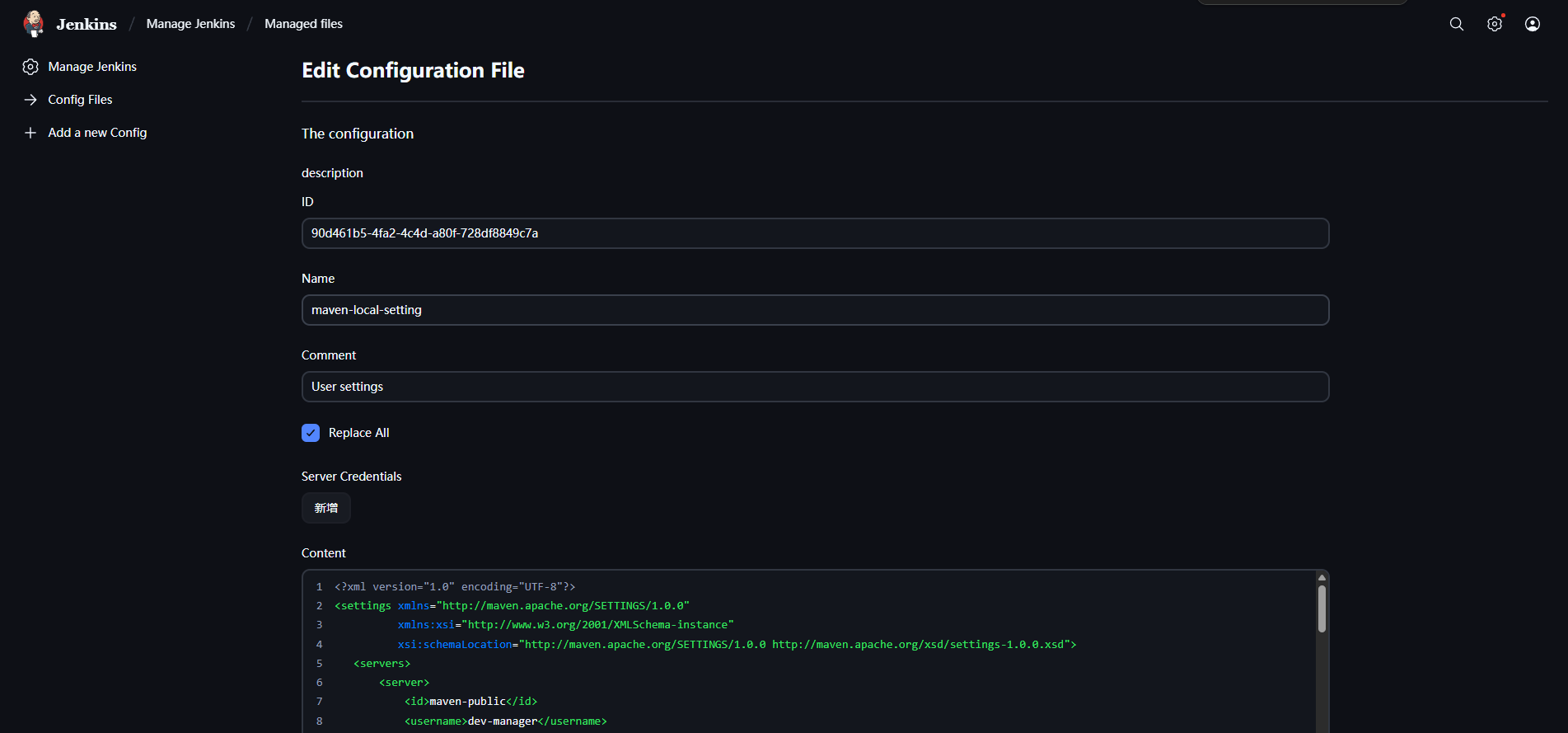Click the Config Files arrow icon

point(30,100)
